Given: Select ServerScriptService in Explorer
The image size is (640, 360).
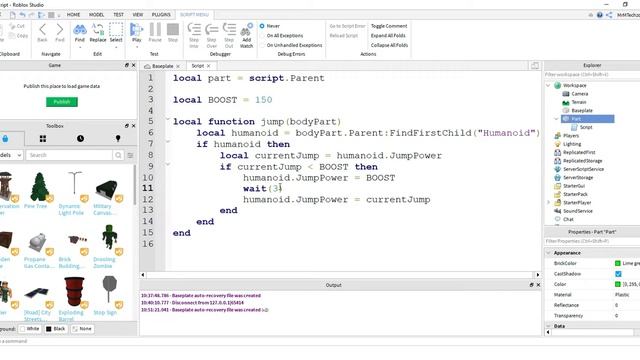Looking at the screenshot, I should pos(583,169).
